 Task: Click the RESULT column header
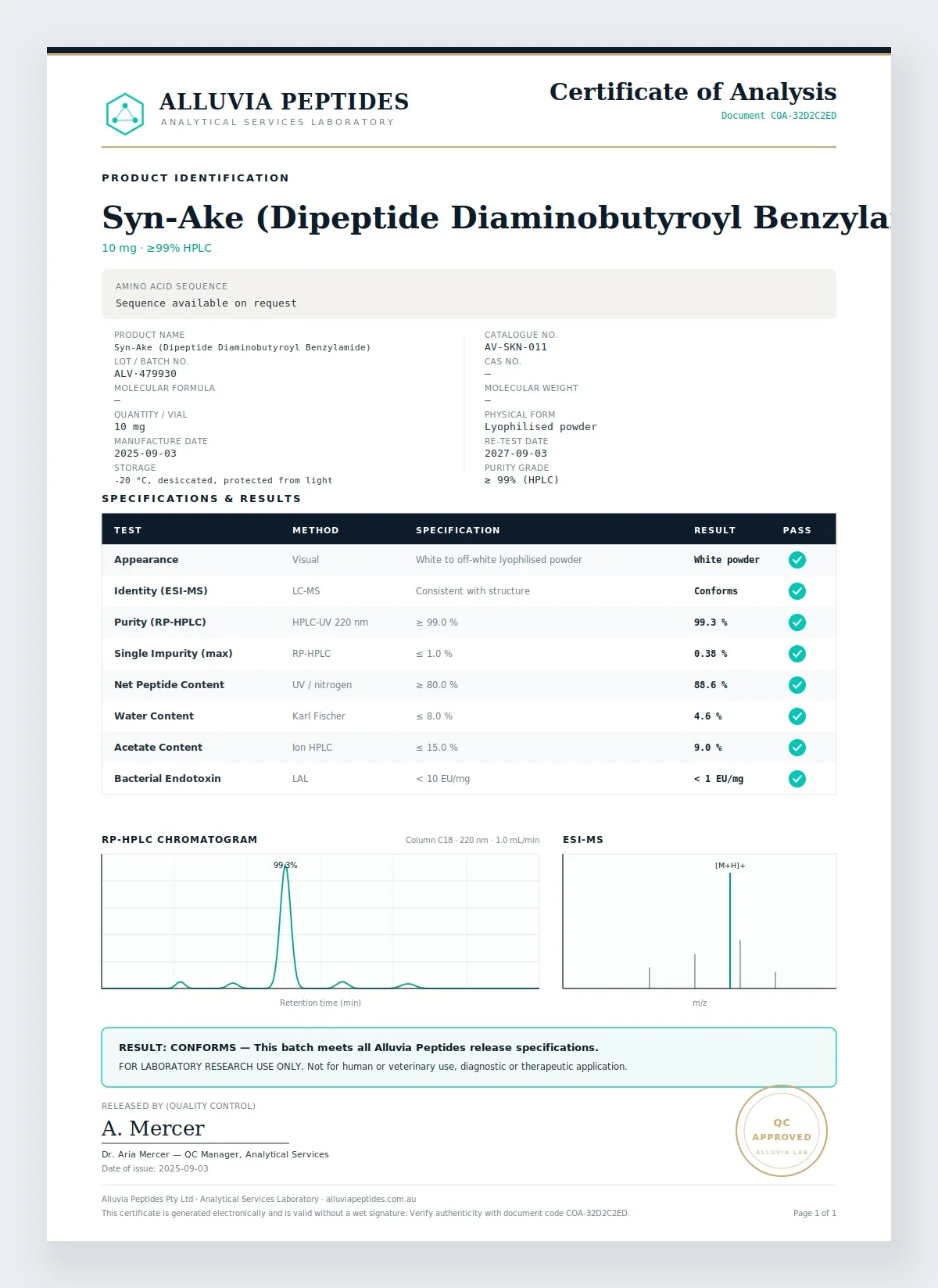(715, 530)
